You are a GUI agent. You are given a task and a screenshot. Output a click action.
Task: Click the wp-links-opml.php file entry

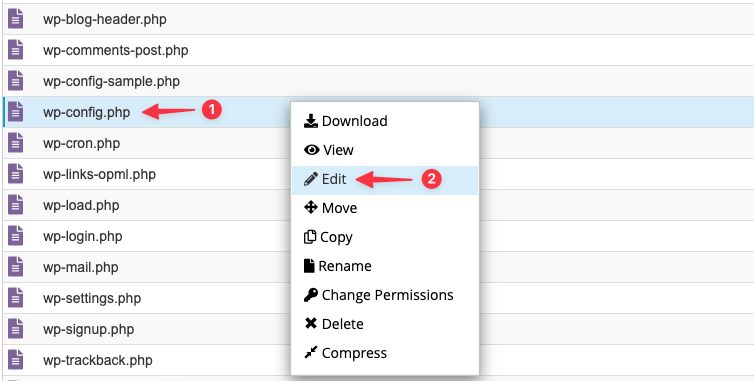click(99, 174)
